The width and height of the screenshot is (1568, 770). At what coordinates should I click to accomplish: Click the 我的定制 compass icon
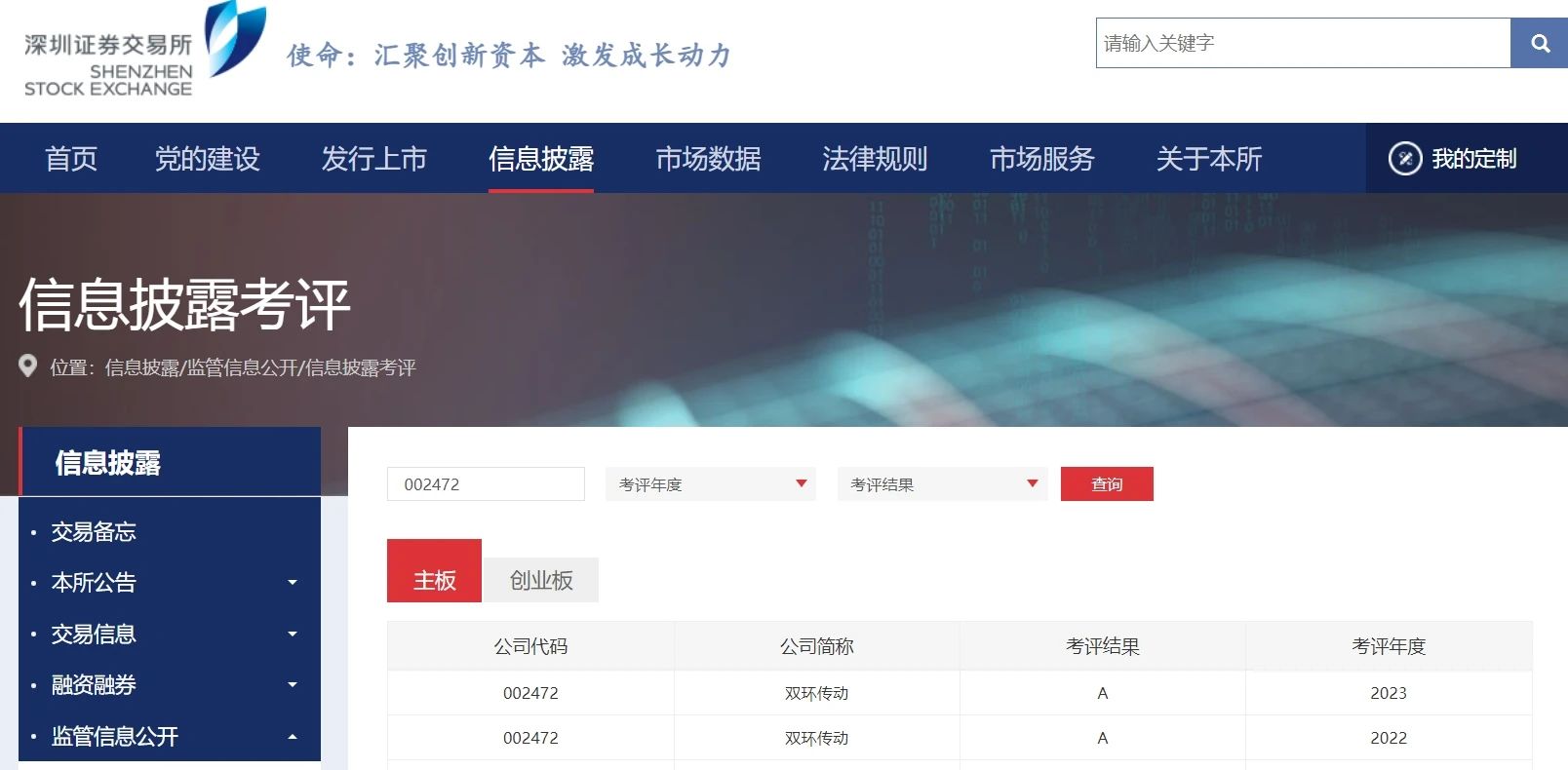tap(1404, 158)
